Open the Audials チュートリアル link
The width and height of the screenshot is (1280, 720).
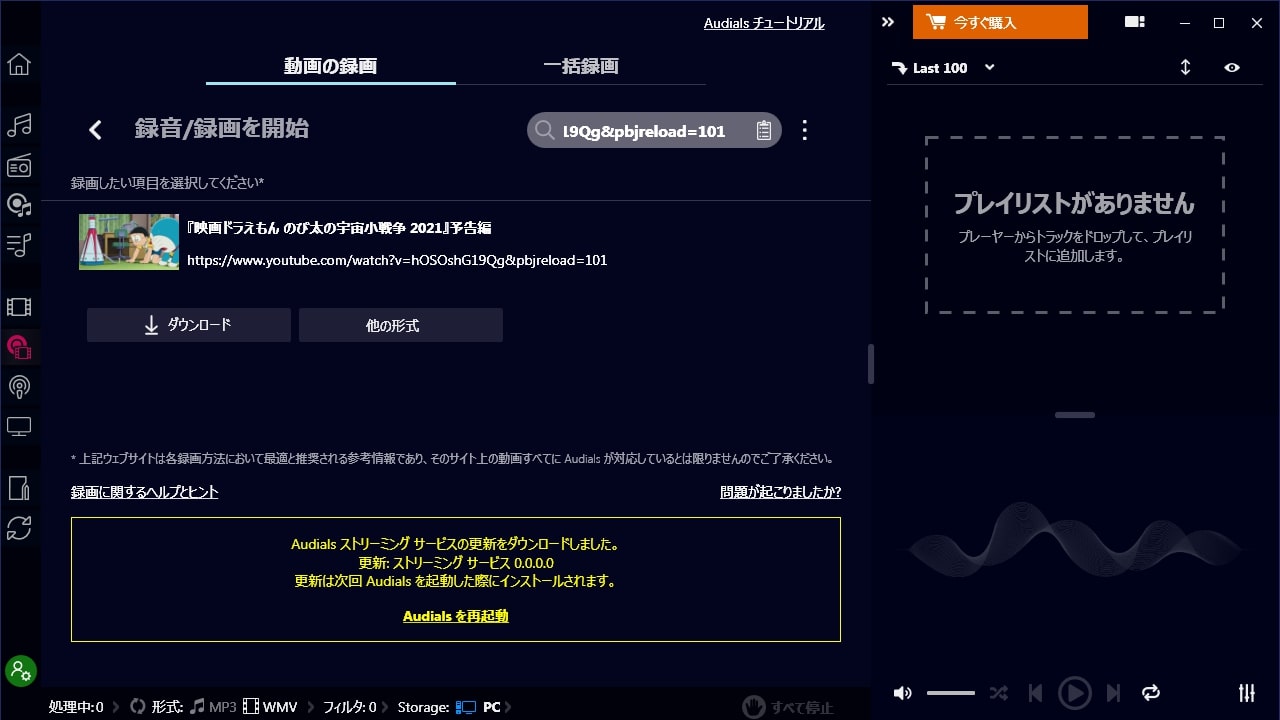(x=764, y=23)
